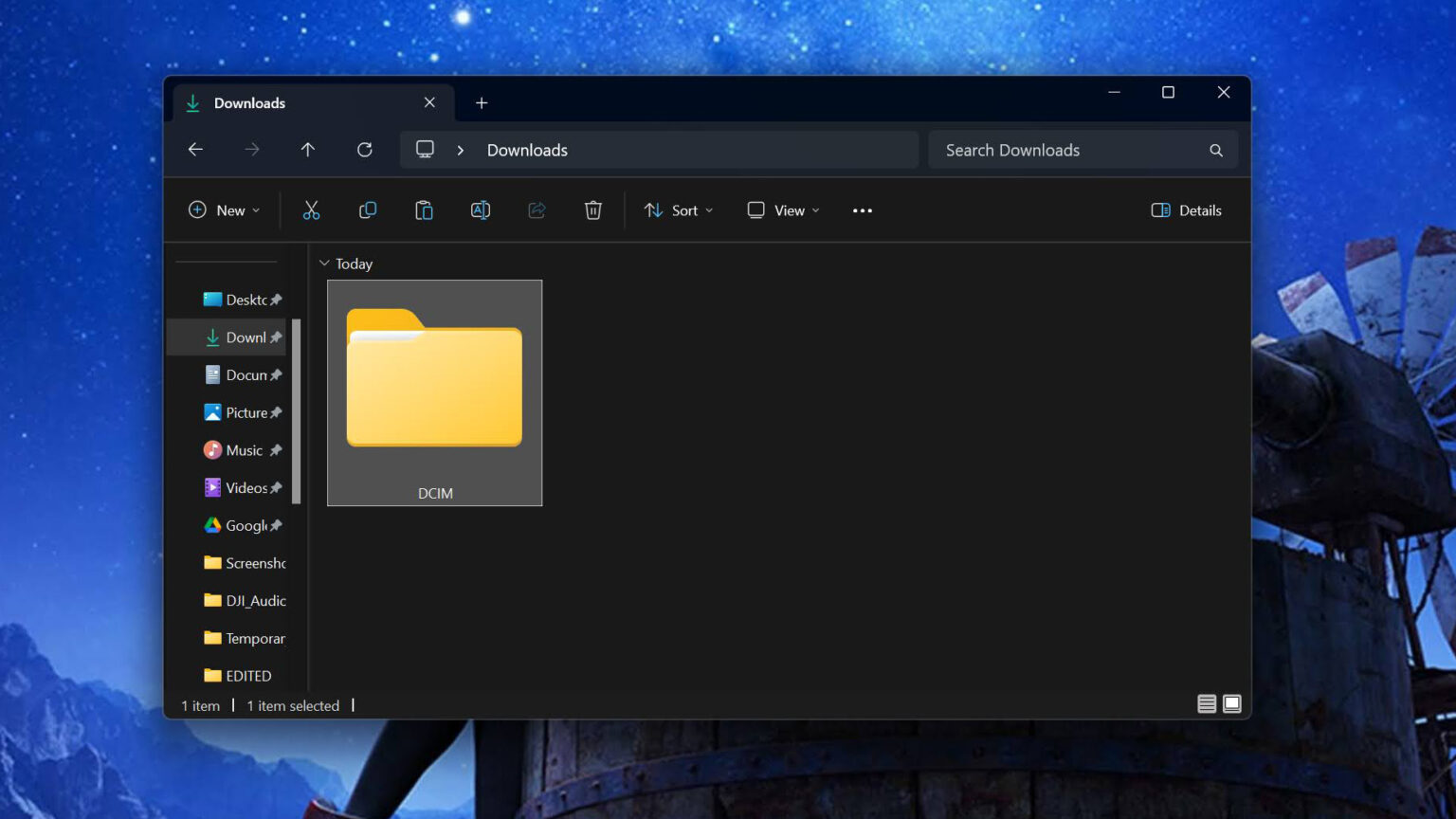The height and width of the screenshot is (819, 1456).
Task: Click the Paste icon
Action: [424, 209]
